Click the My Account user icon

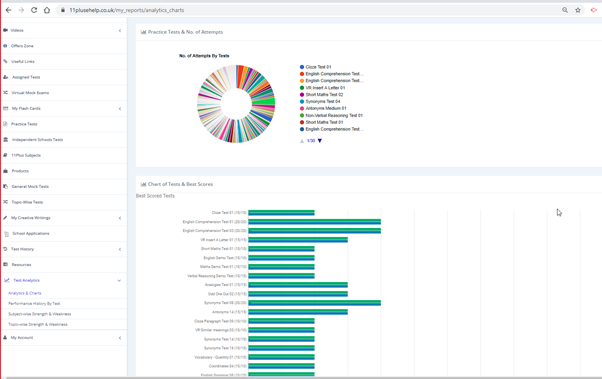(5, 338)
